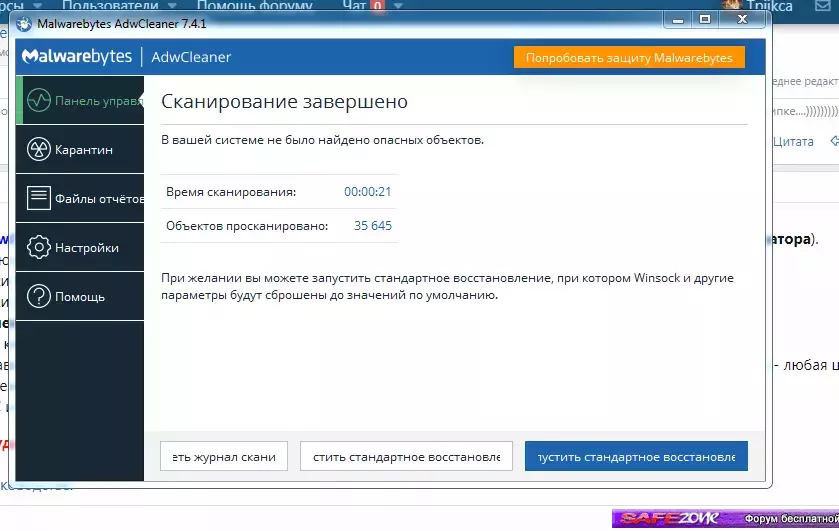This screenshot has width=839, height=531.
Task: Minimize the AdwCleaner window
Action: click(x=678, y=20)
